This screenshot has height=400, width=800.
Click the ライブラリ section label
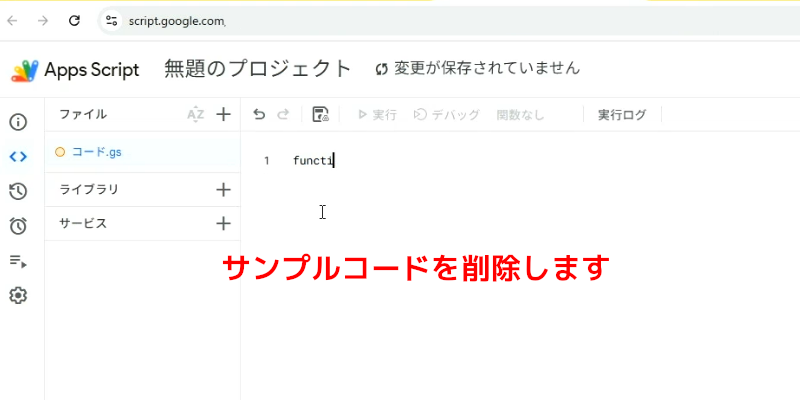(x=89, y=189)
